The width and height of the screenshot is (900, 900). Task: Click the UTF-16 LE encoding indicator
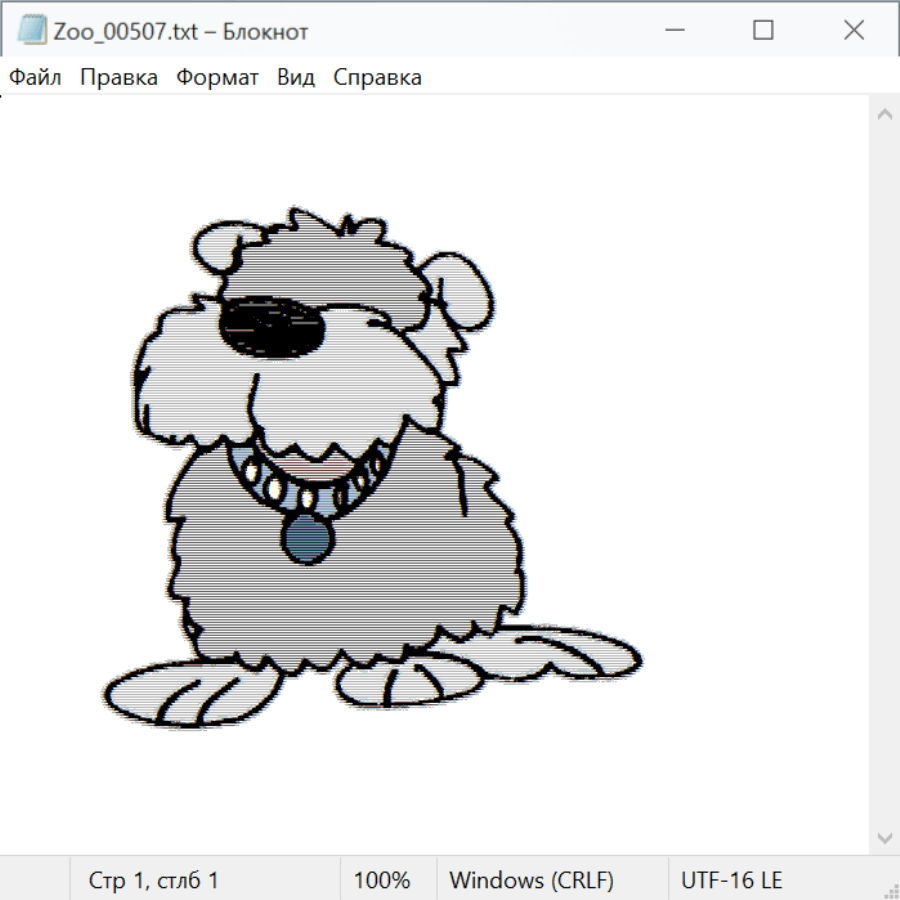tap(731, 880)
